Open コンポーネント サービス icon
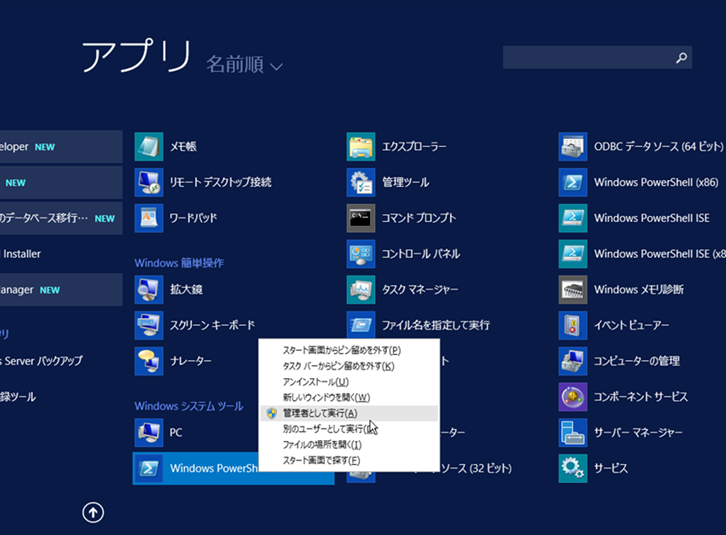Viewport: 726px width, 535px height. click(x=573, y=397)
